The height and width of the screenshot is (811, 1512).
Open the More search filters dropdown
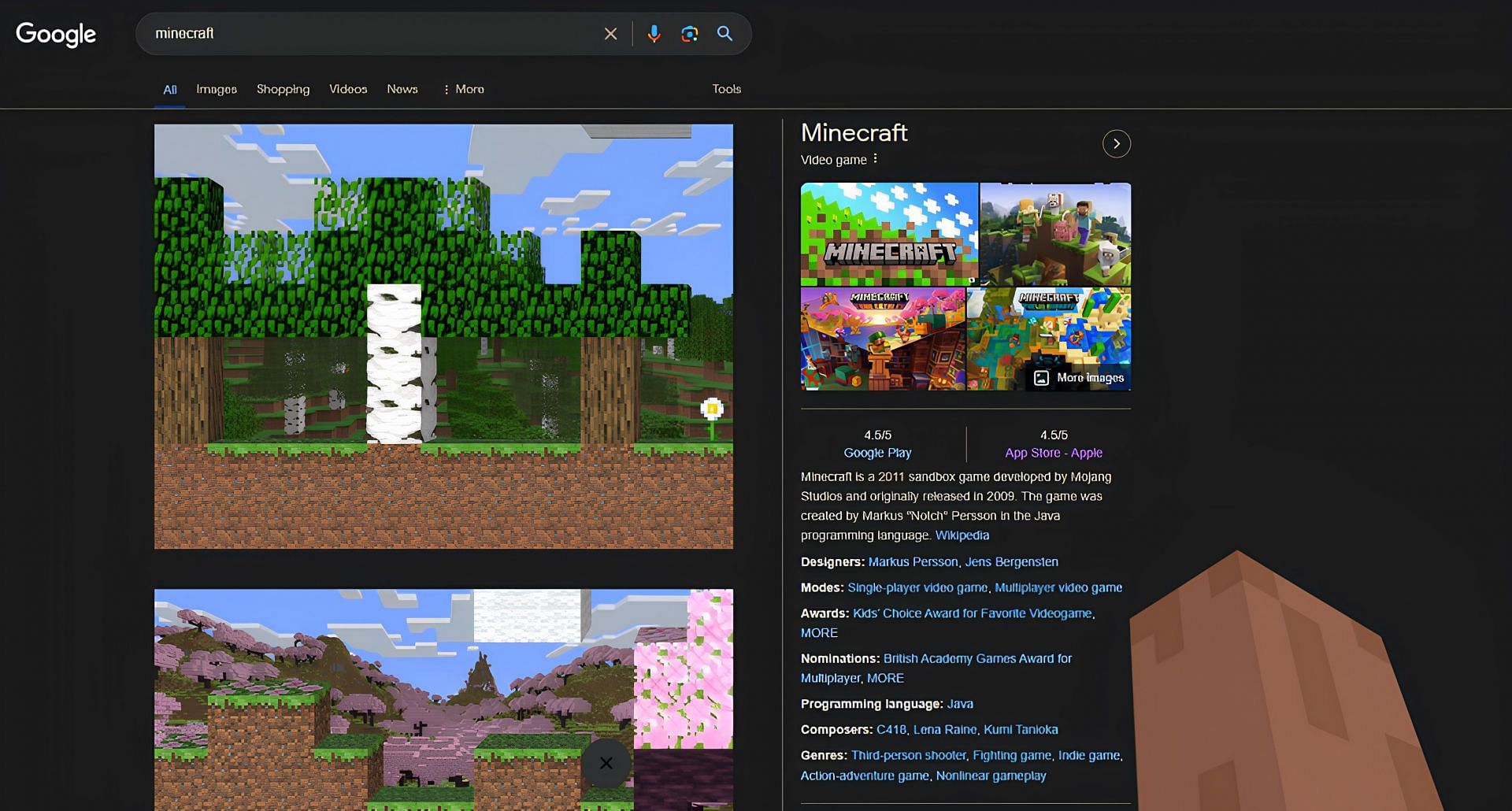(464, 89)
